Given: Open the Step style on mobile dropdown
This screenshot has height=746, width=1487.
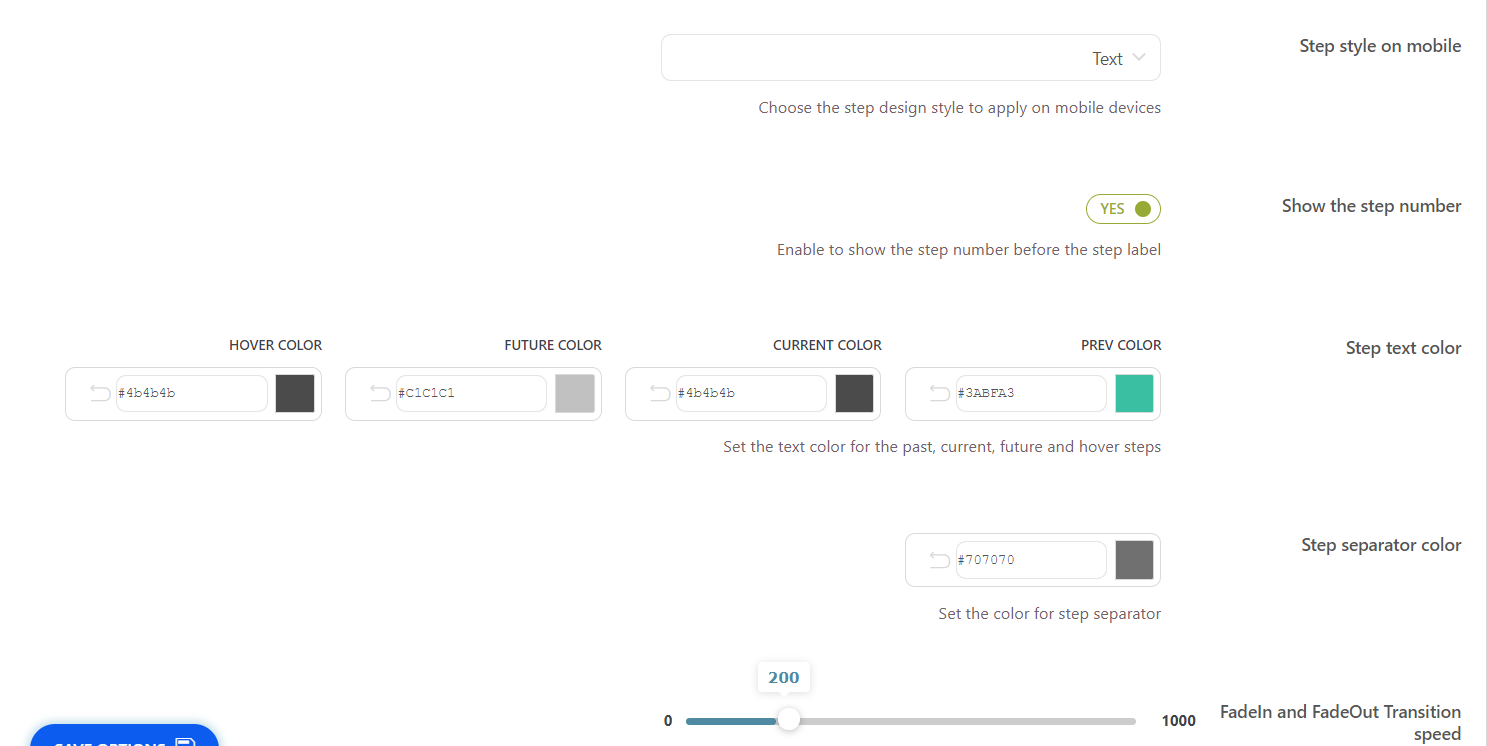Looking at the screenshot, I should coord(910,58).
